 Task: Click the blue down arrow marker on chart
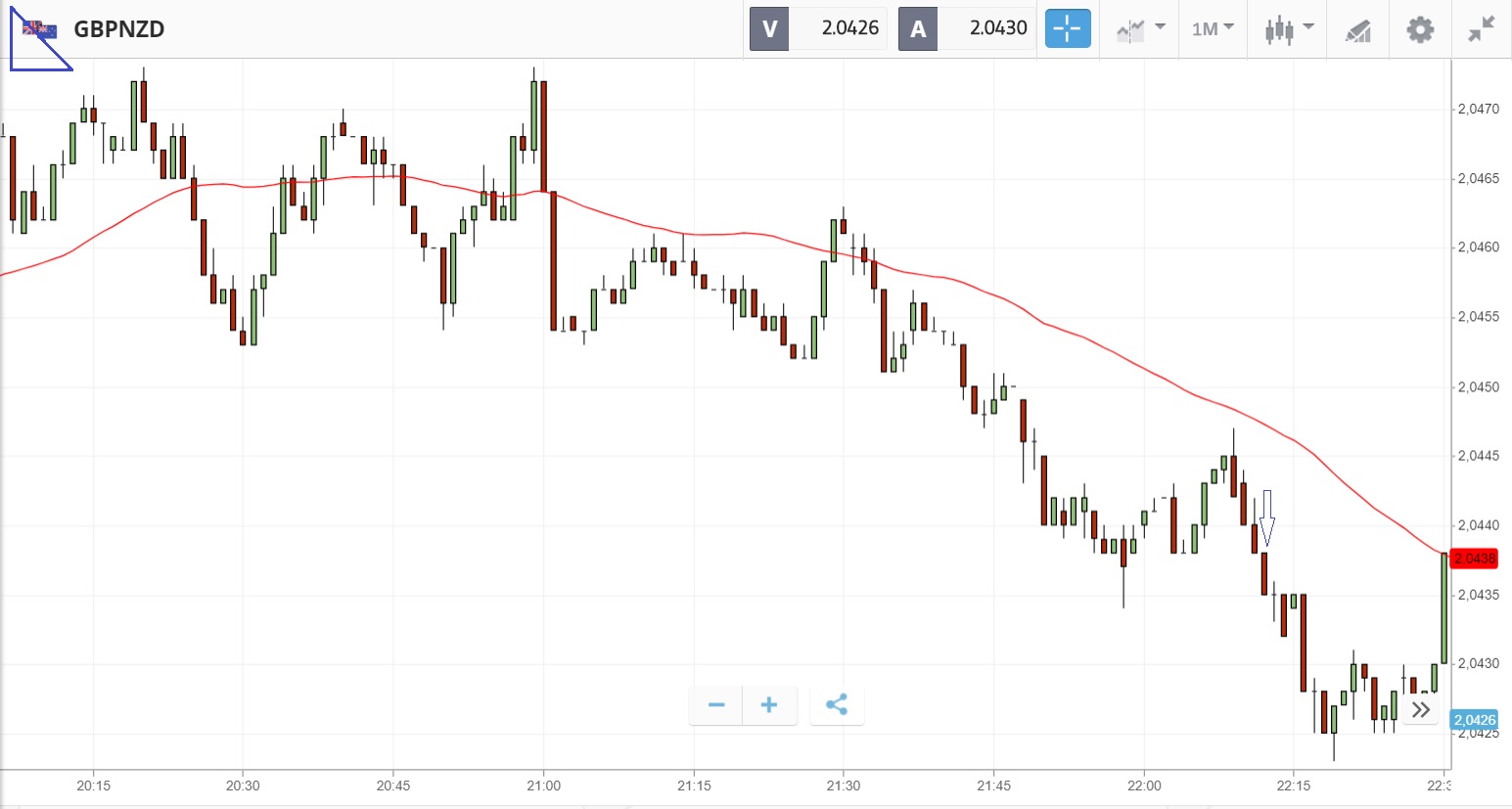pyautogui.click(x=1267, y=518)
